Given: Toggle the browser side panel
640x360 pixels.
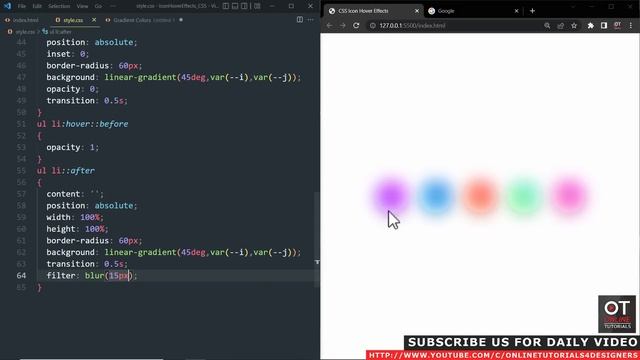Looking at the screenshot, I should tap(604, 25).
